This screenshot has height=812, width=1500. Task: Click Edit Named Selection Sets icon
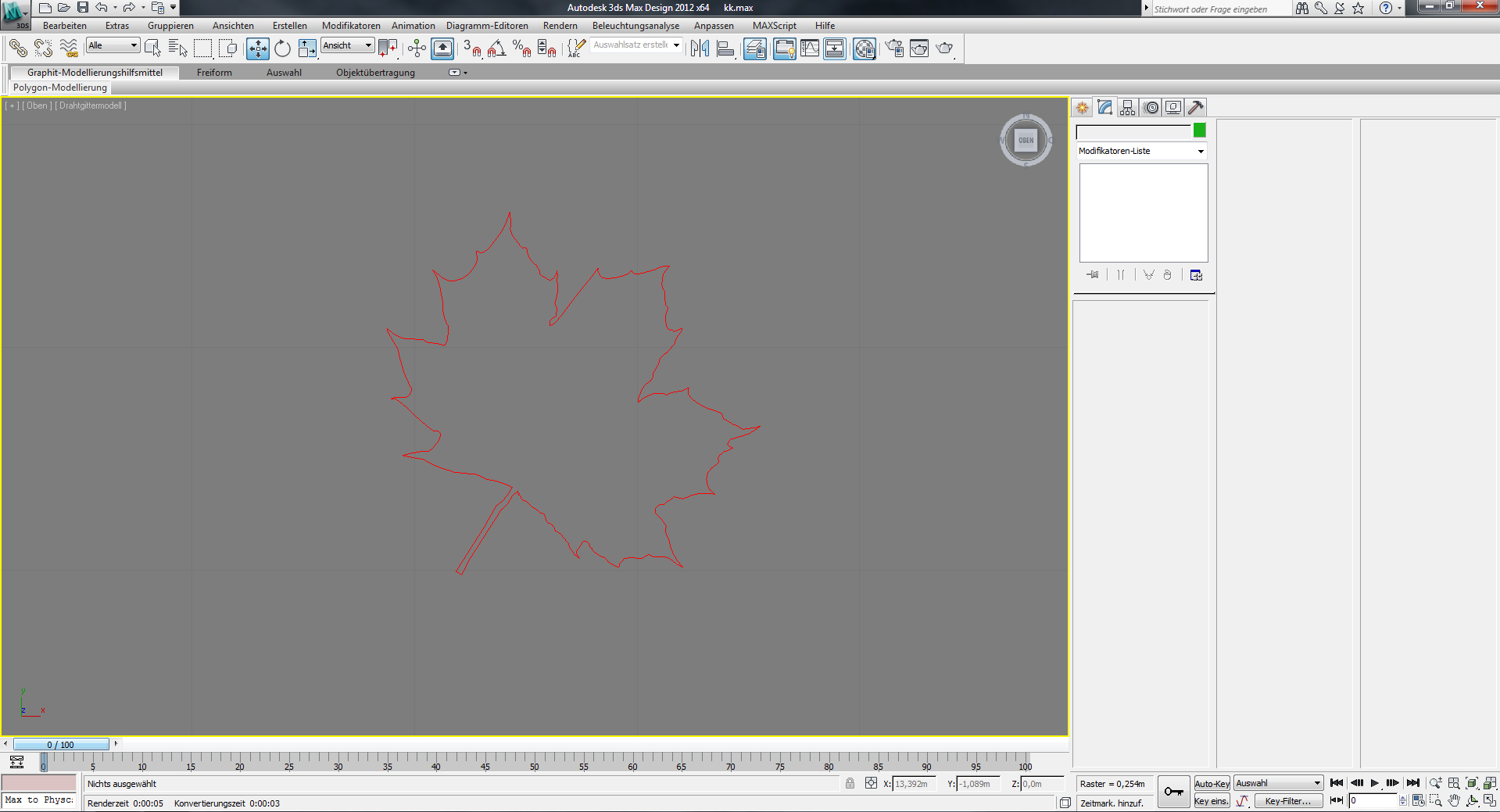576,48
